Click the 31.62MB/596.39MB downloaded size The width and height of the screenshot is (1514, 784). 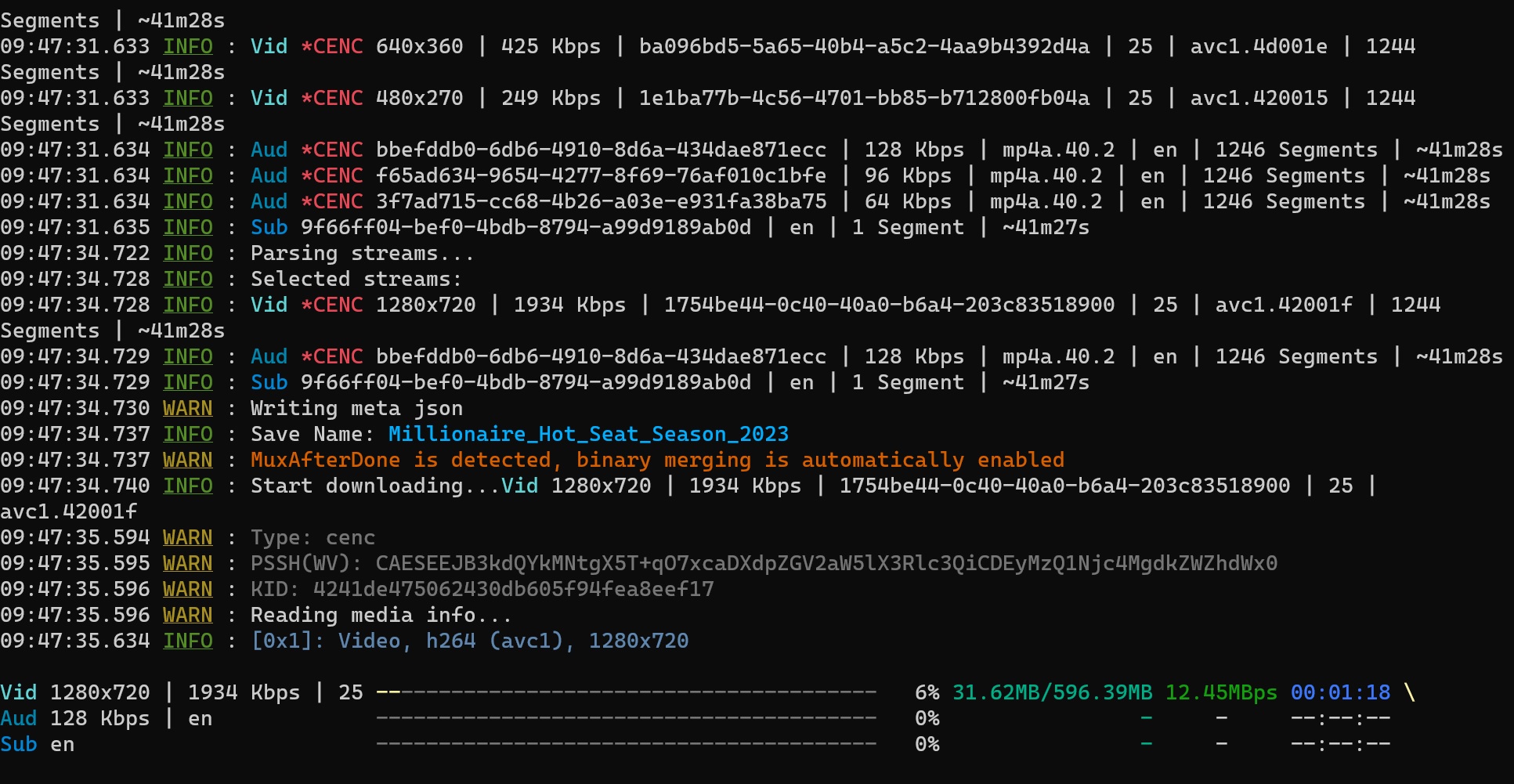coord(1052,692)
